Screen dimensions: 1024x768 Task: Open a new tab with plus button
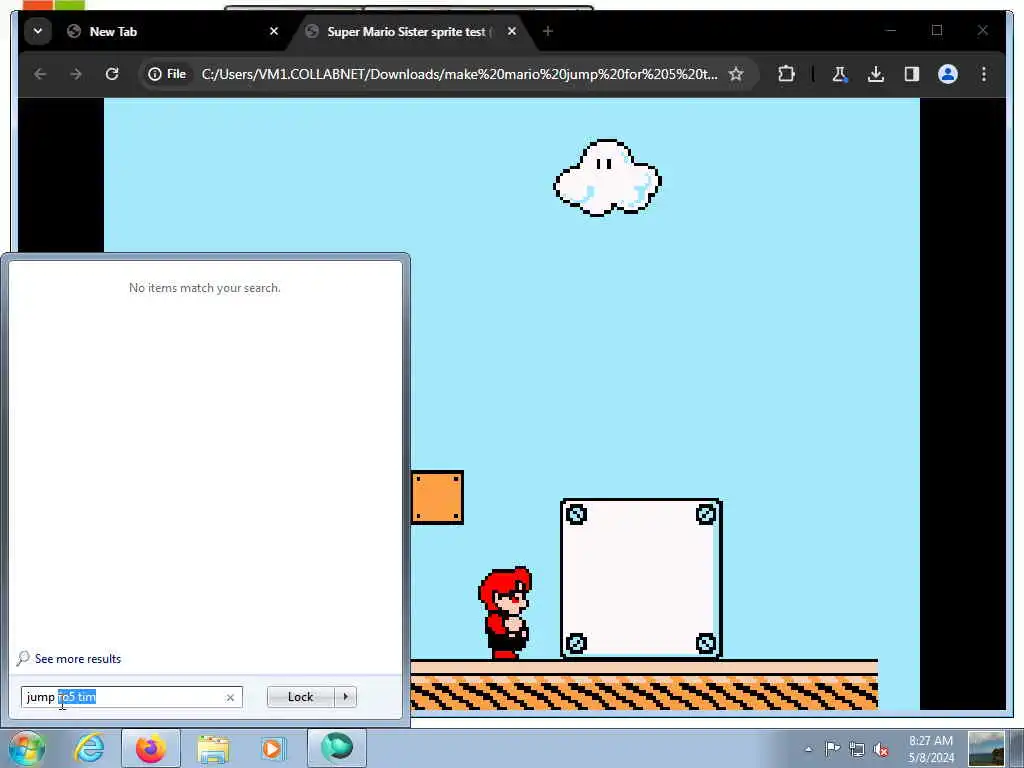tap(548, 31)
